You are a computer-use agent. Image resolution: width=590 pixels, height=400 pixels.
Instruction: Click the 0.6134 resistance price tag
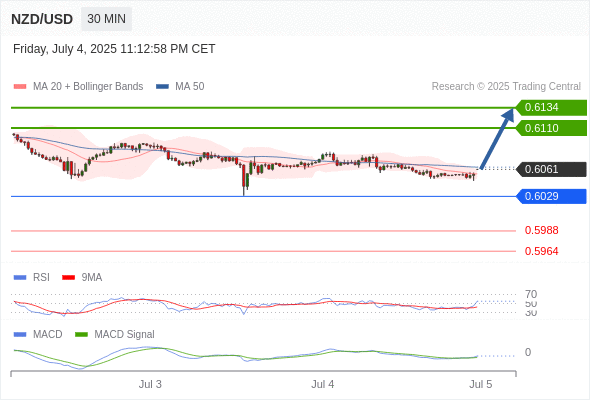[x=551, y=108]
